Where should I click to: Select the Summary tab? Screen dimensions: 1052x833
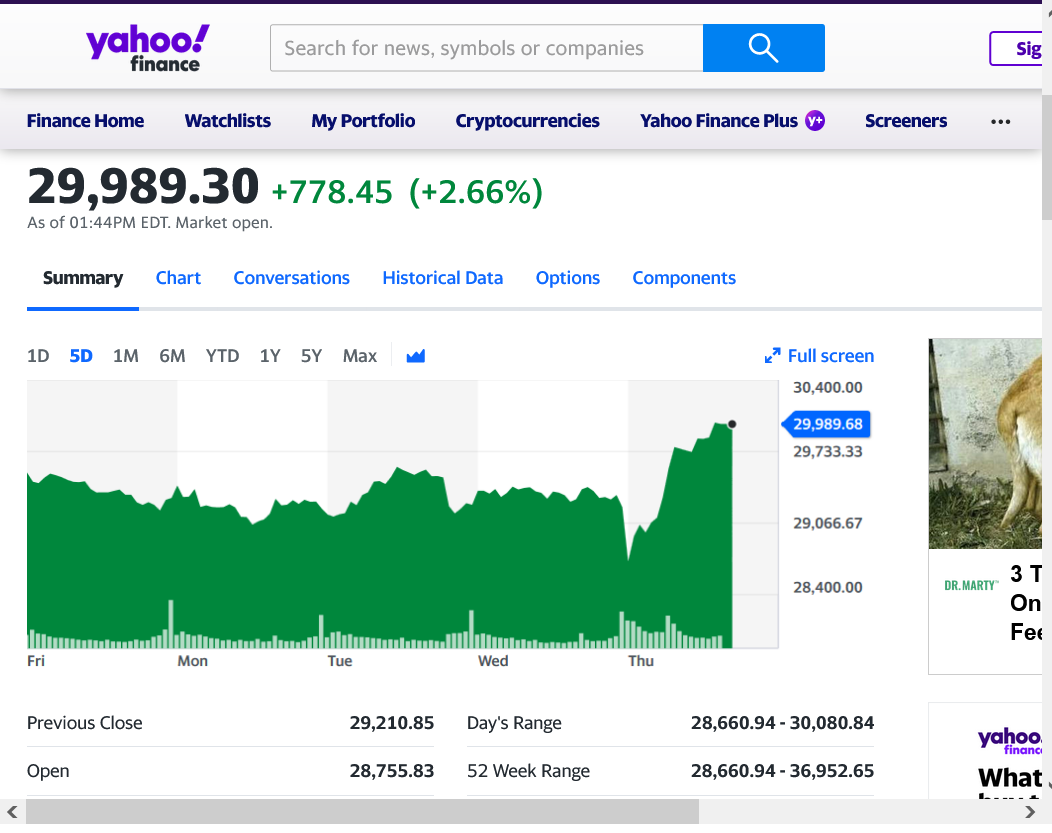83,278
